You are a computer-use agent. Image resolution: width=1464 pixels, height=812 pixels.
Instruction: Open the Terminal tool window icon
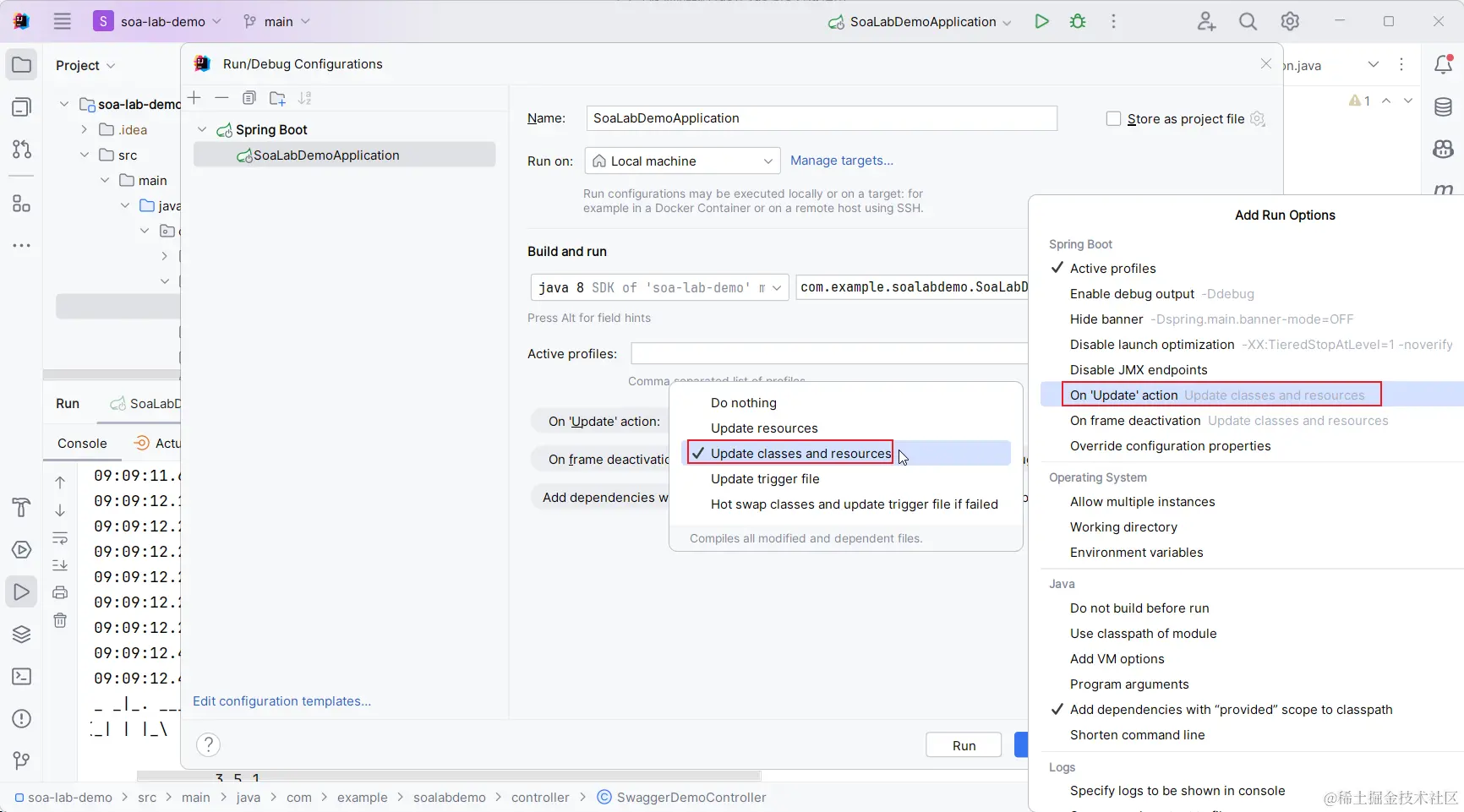pos(22,676)
